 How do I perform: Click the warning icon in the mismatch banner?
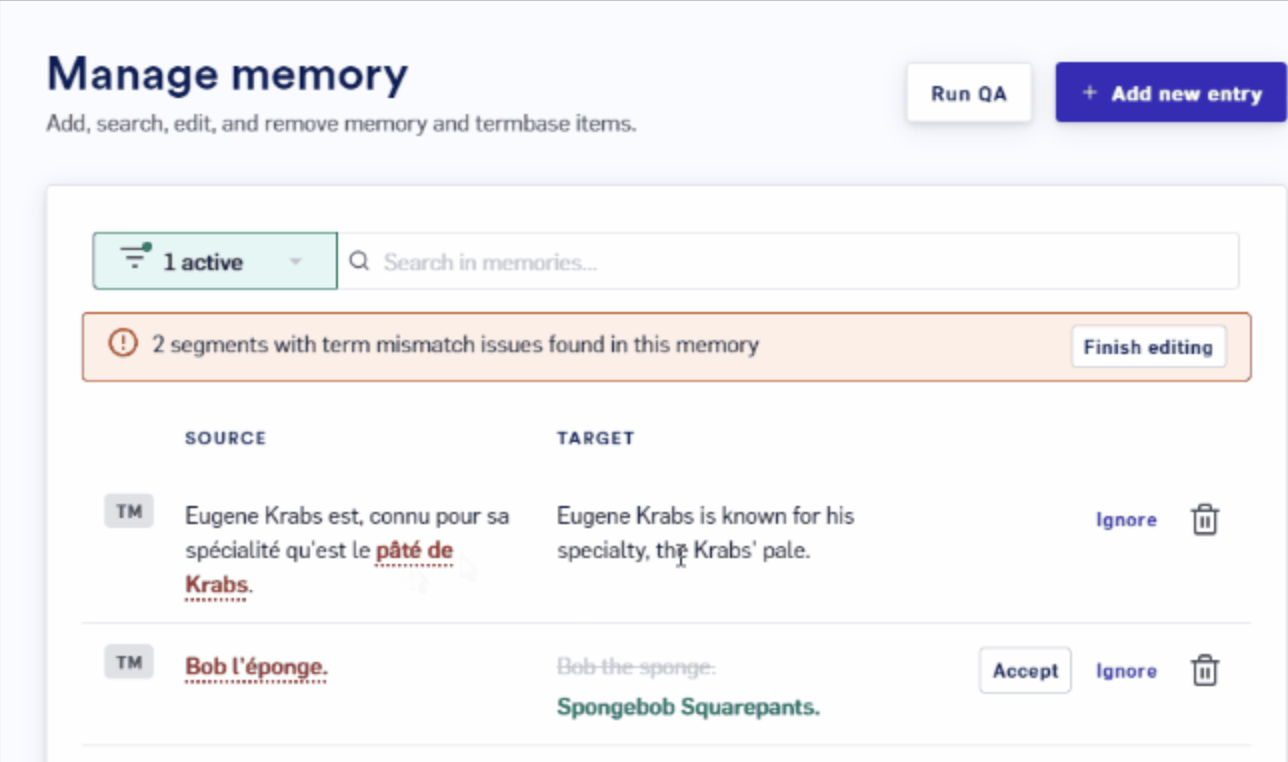click(122, 345)
